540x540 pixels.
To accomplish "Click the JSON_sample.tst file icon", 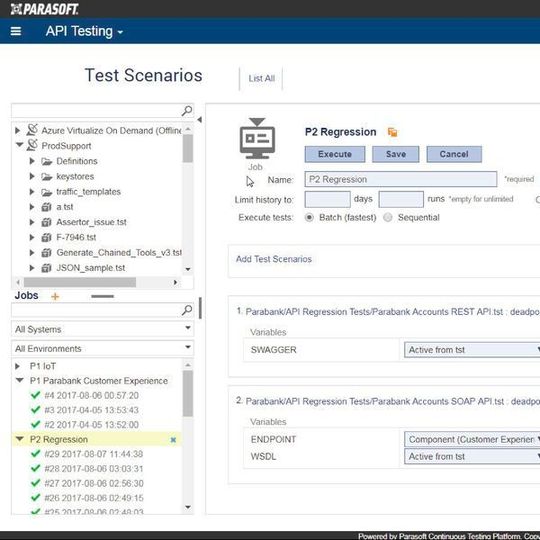I will point(46,268).
